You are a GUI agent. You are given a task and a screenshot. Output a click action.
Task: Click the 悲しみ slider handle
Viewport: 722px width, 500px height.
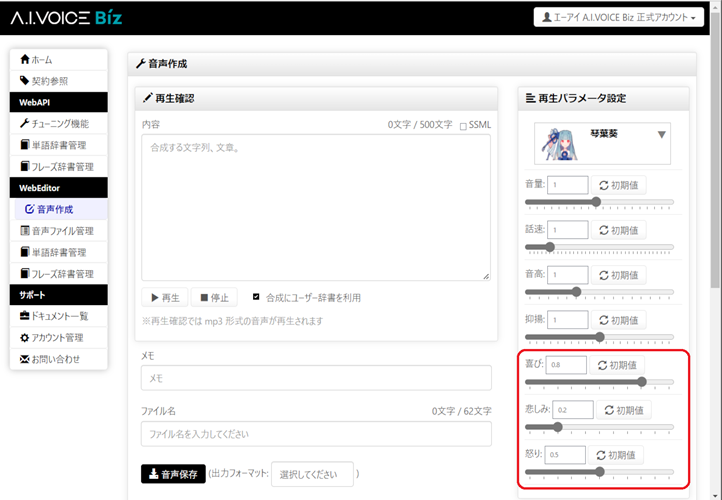click(558, 427)
